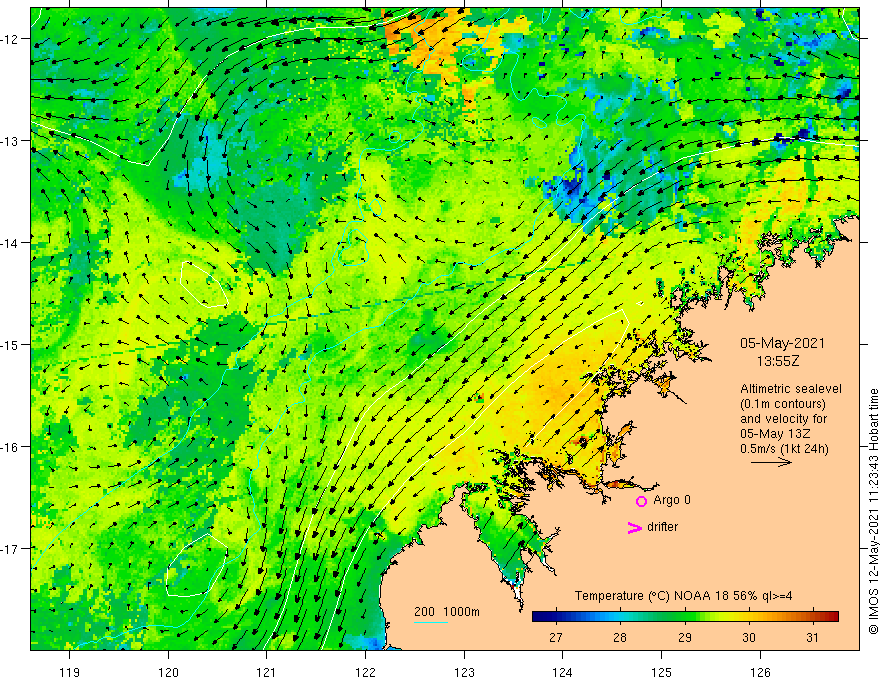Click the 'and velocity for' caption line

[x=783, y=419]
